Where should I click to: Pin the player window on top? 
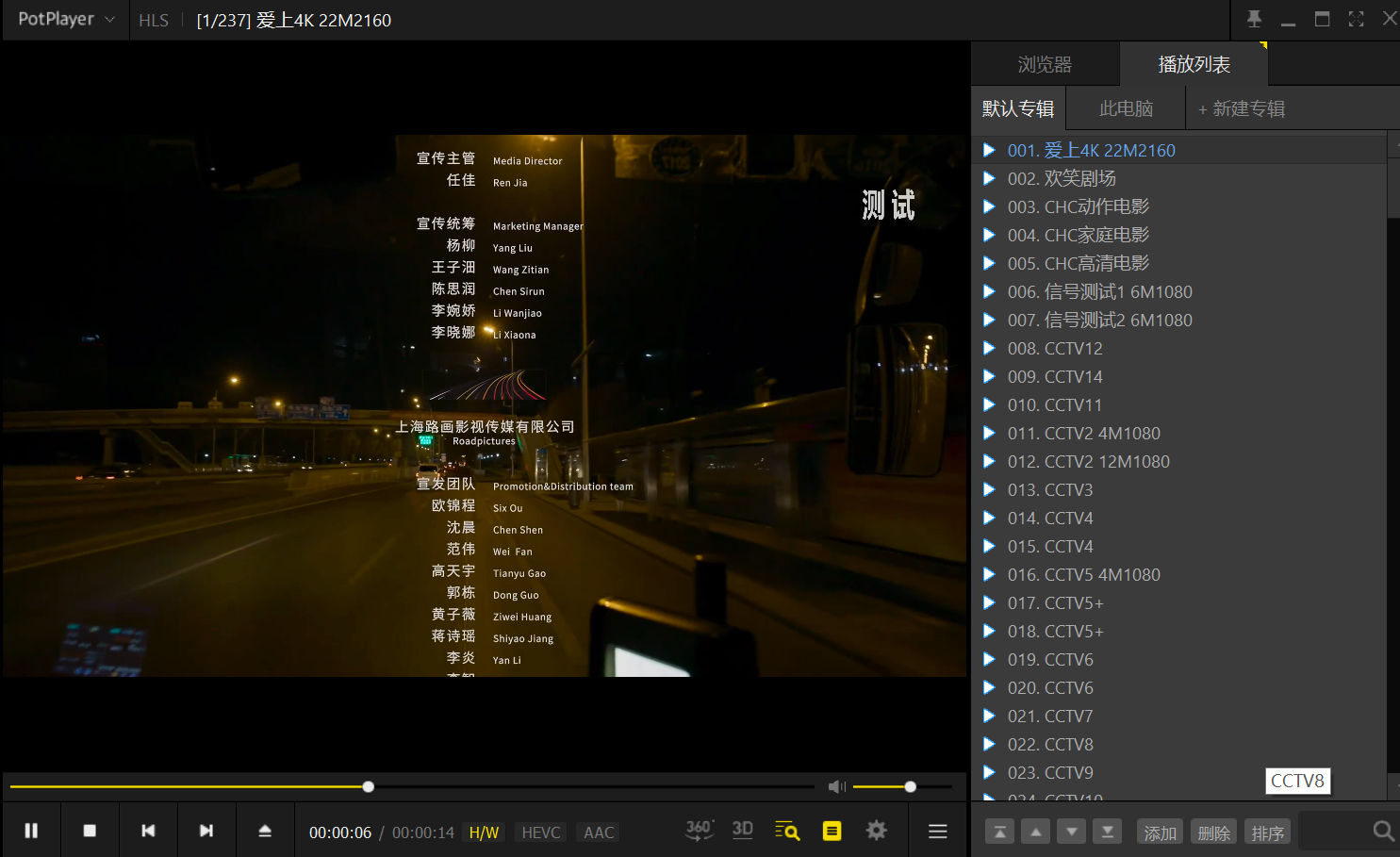pyautogui.click(x=1254, y=19)
